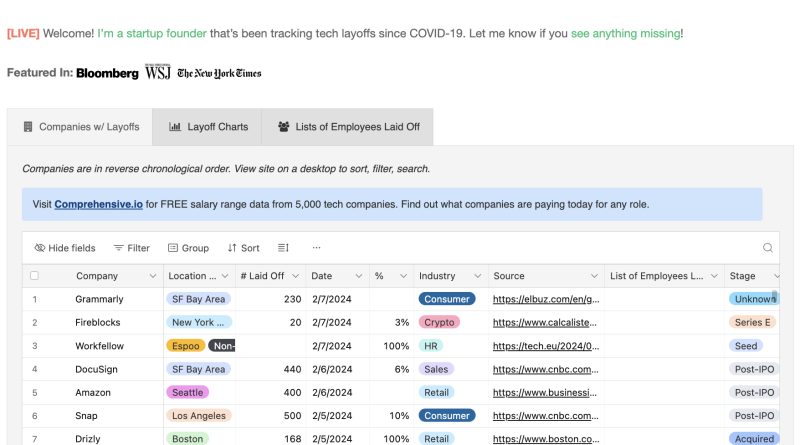Image resolution: width=800 pixels, height=445 pixels.
Task: Select the Fireblocks company cell
Action: pyautogui.click(x=97, y=323)
